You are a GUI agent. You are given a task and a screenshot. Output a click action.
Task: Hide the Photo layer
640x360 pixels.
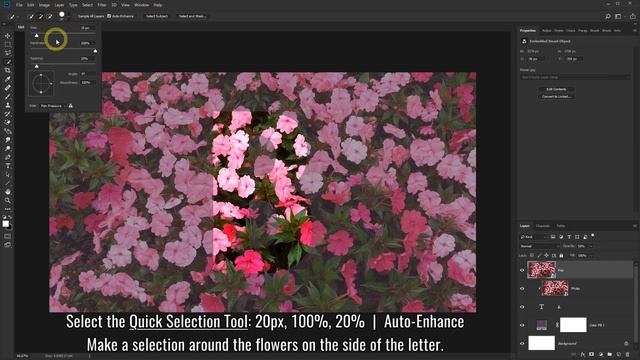pos(522,289)
